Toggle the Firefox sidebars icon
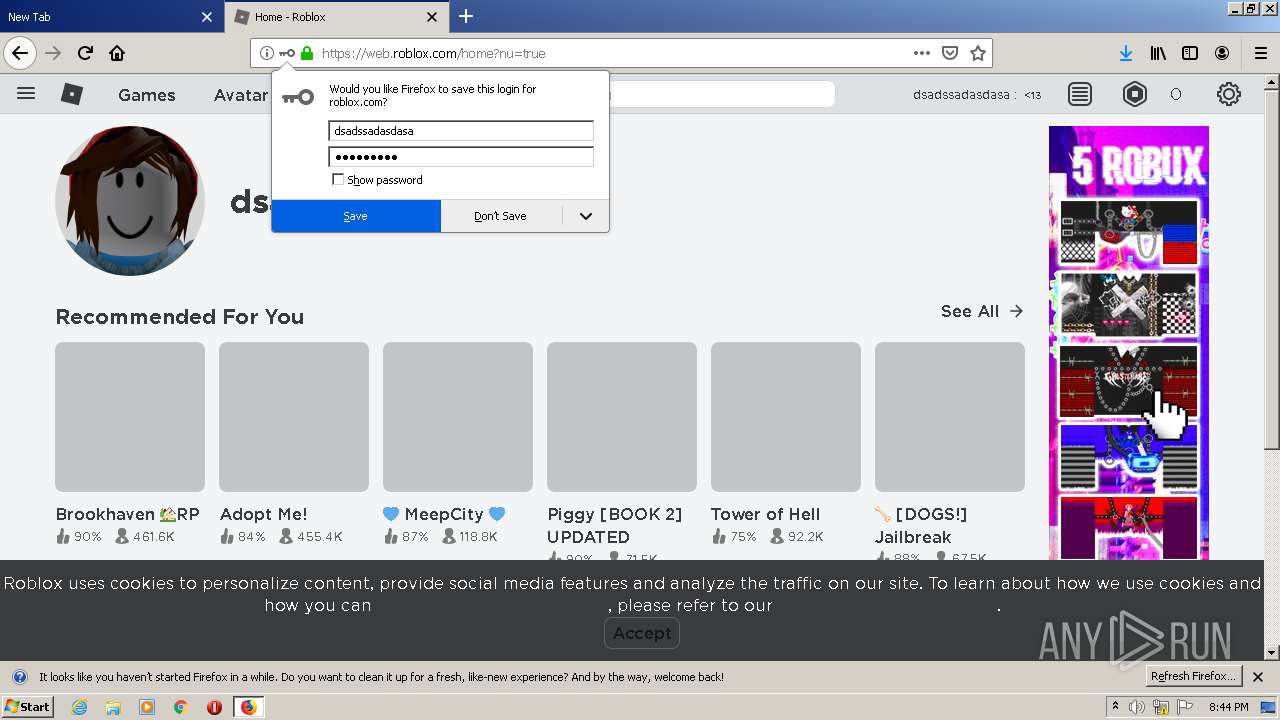1280x720 pixels. tap(1190, 53)
